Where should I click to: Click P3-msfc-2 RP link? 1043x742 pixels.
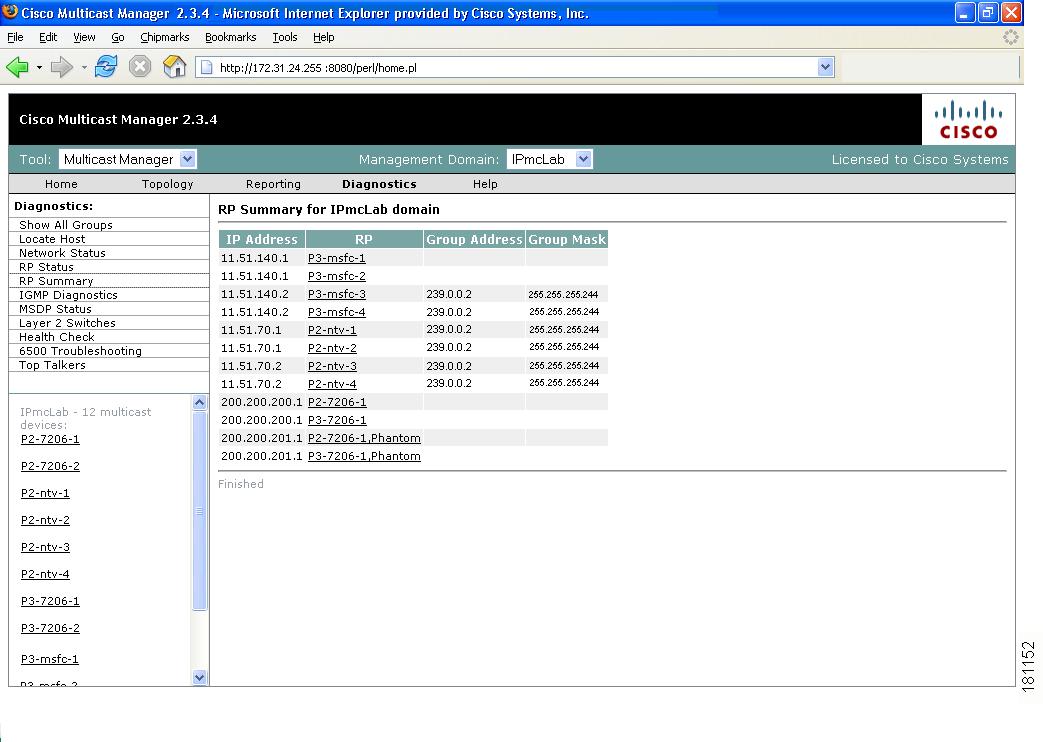tap(337, 276)
